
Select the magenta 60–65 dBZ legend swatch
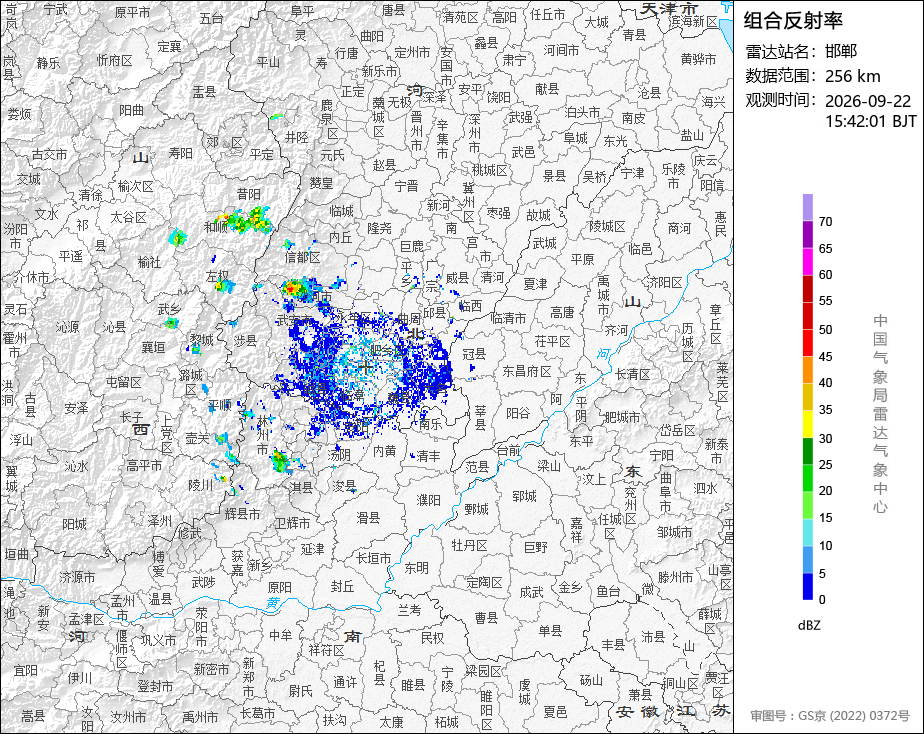coord(807,261)
